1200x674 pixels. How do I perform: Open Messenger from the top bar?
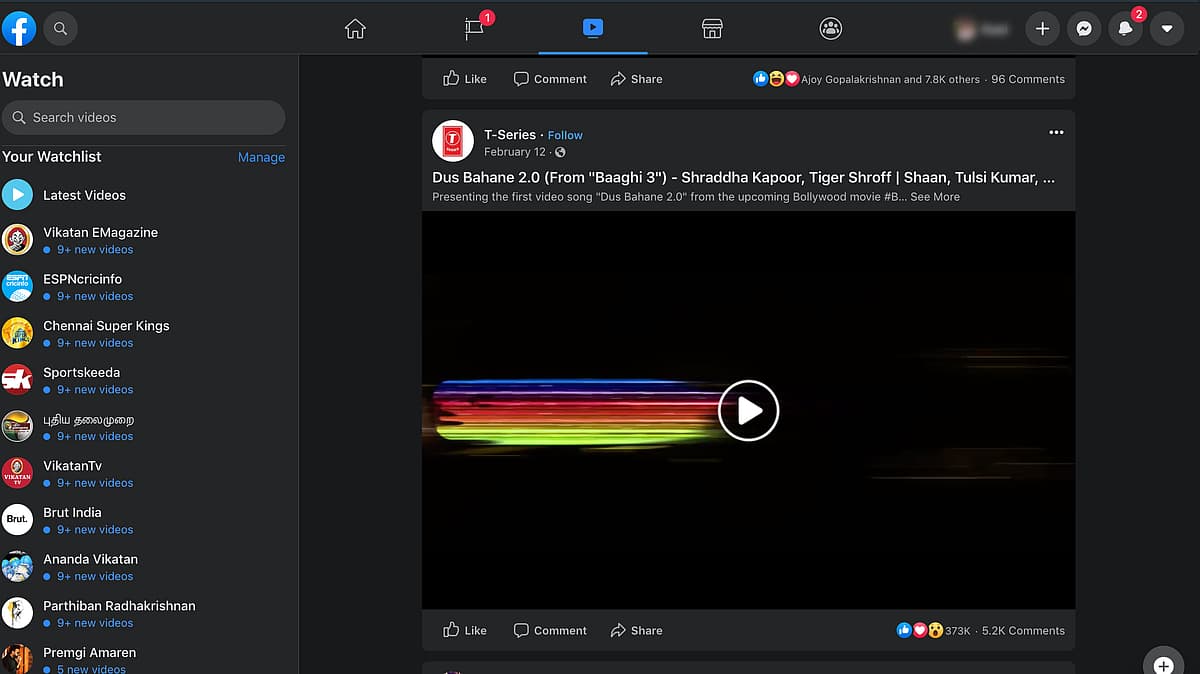1084,28
